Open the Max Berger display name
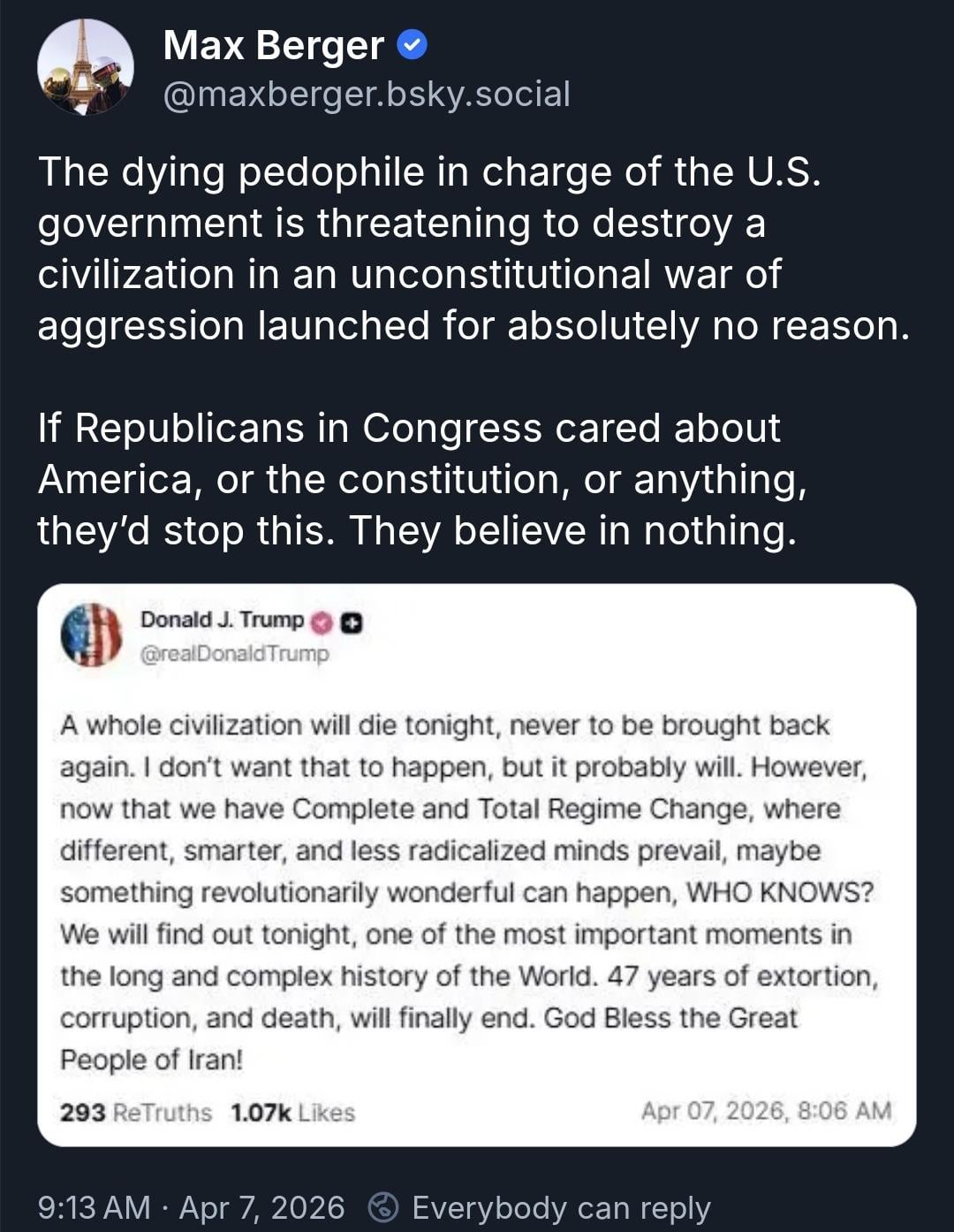954x1232 pixels. click(x=273, y=45)
